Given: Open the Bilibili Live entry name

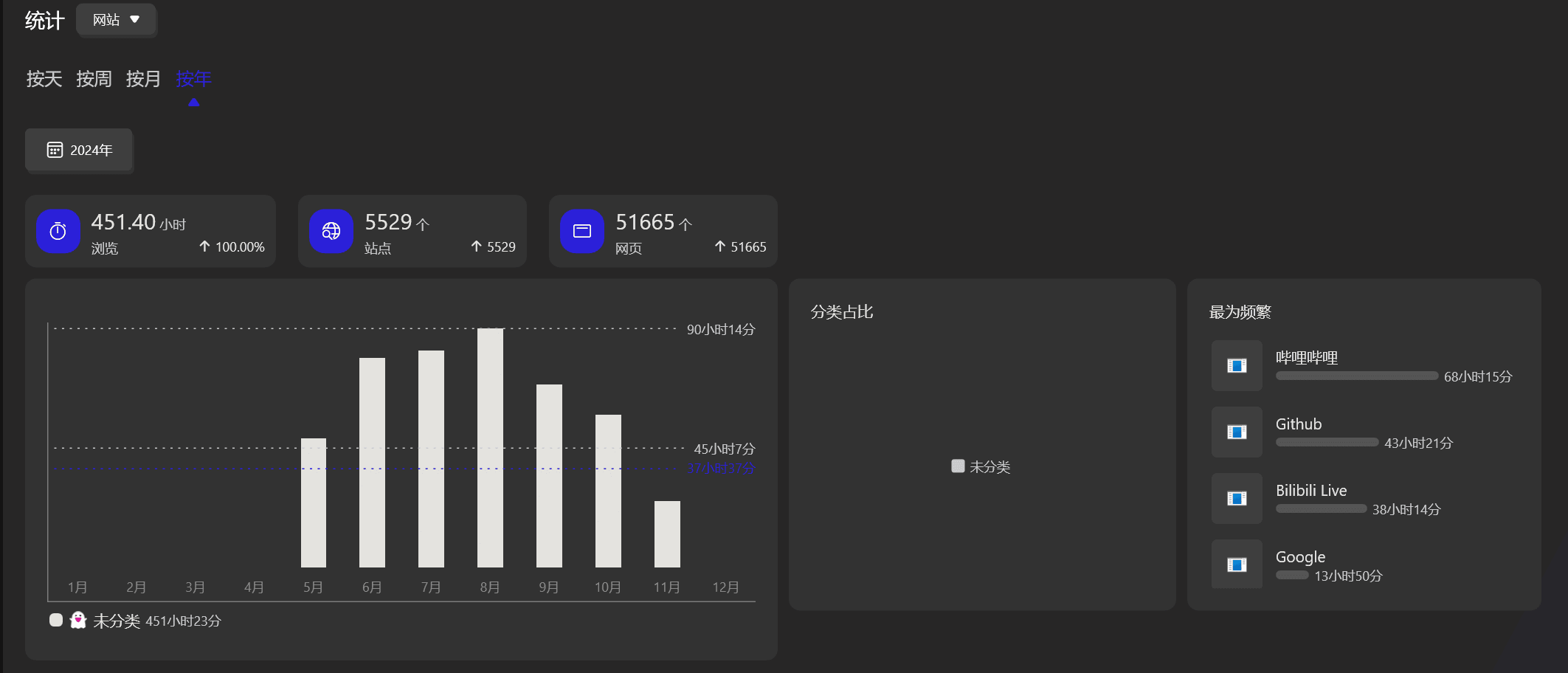Looking at the screenshot, I should (1311, 491).
